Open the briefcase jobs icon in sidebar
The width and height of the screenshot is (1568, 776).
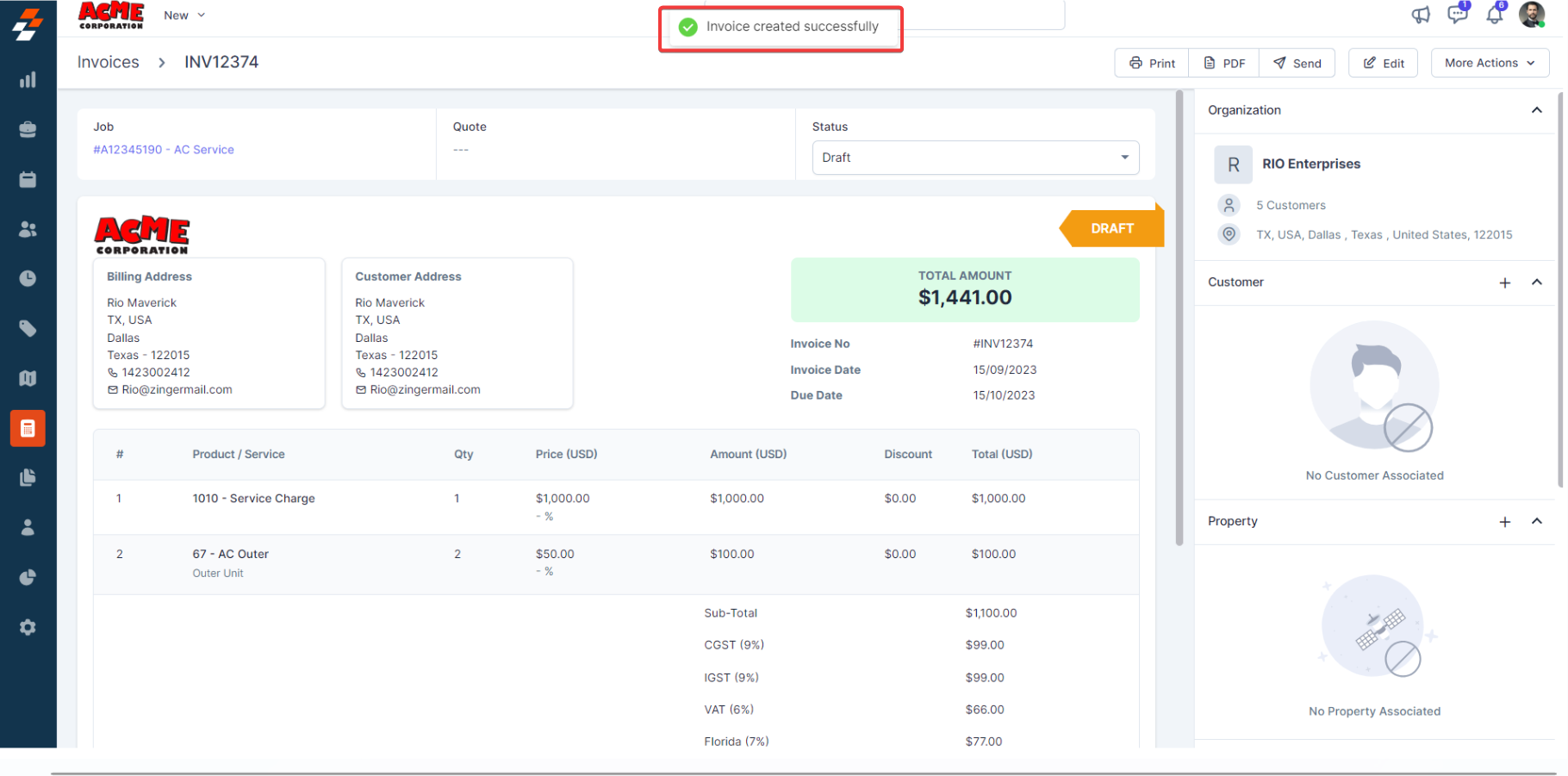28,130
